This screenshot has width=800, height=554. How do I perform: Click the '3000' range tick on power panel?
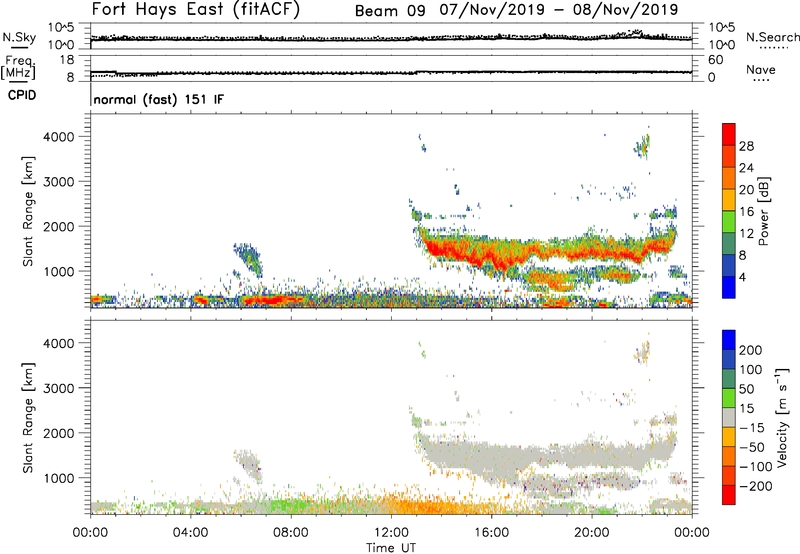point(58,182)
